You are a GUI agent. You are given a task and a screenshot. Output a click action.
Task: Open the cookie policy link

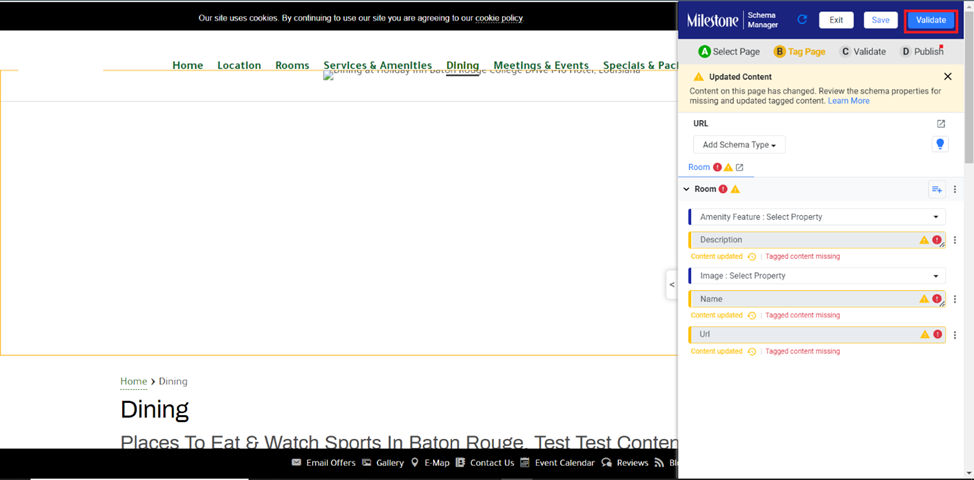499,18
